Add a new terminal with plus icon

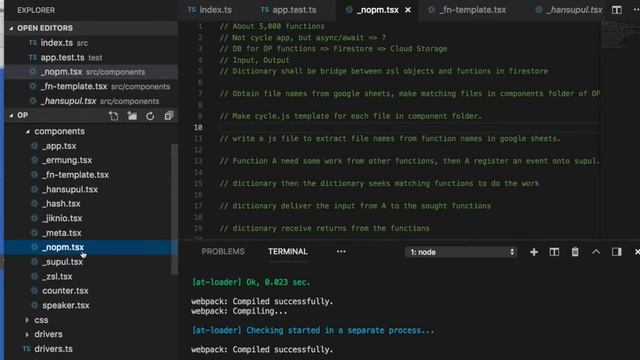click(x=533, y=252)
